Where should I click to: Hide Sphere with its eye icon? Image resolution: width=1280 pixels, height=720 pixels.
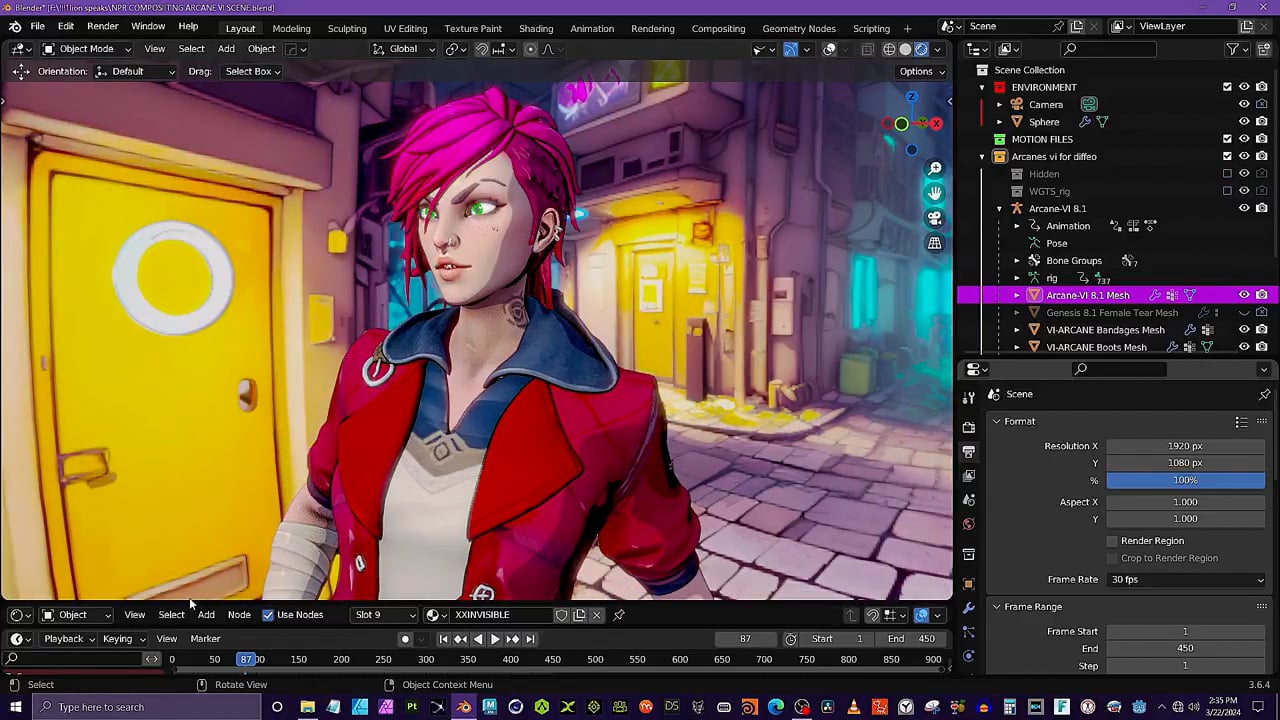pyautogui.click(x=1244, y=122)
